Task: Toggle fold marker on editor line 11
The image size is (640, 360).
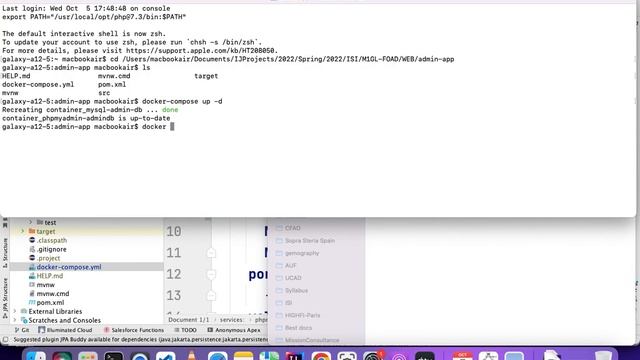Action: (x=211, y=253)
